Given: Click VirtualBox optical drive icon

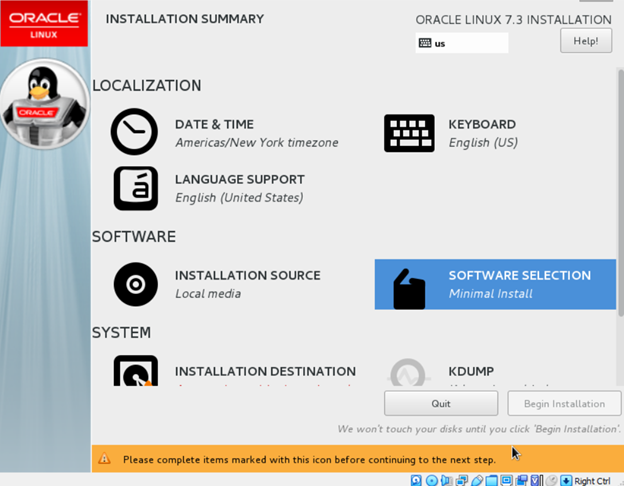Looking at the screenshot, I should (431, 480).
